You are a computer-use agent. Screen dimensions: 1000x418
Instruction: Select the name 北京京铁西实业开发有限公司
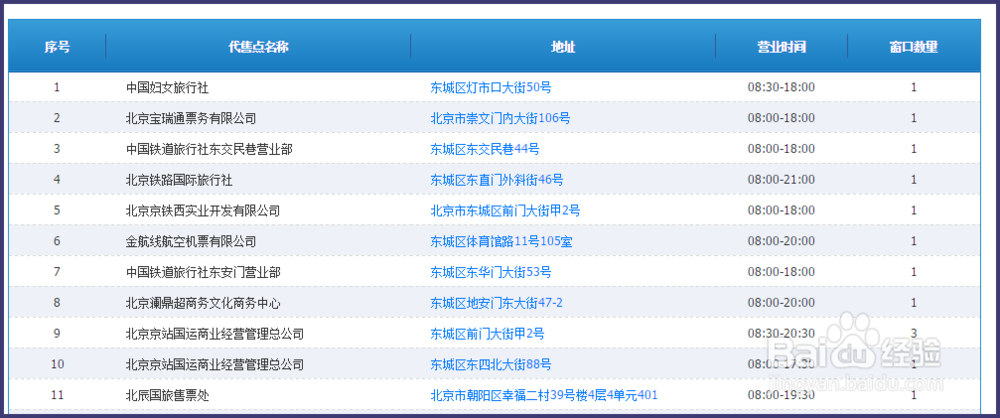(x=203, y=211)
